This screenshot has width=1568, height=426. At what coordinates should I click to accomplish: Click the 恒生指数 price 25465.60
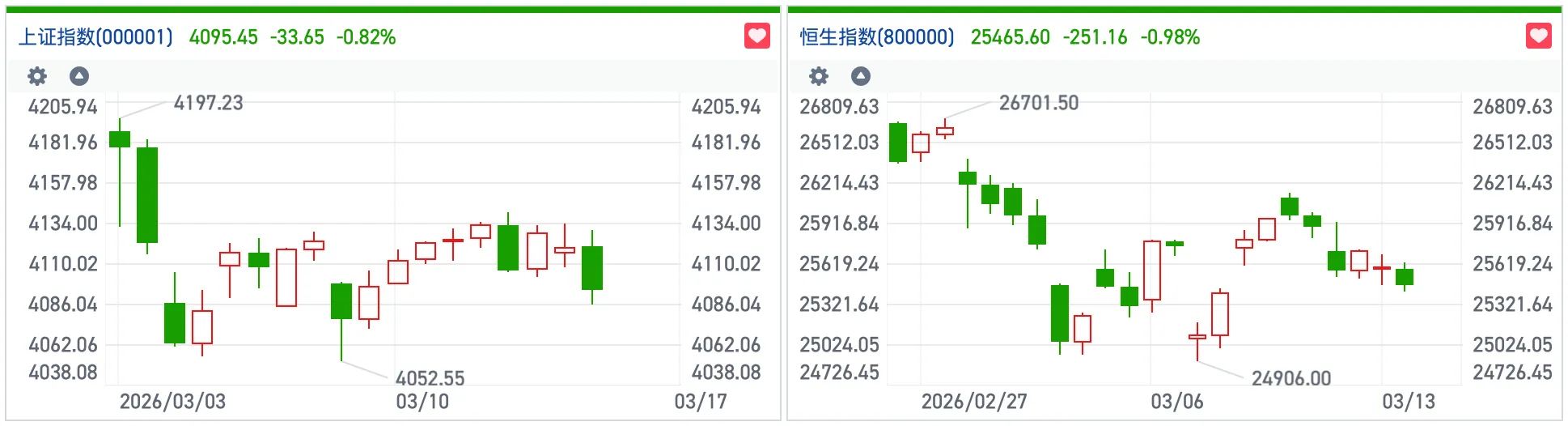click(1010, 37)
